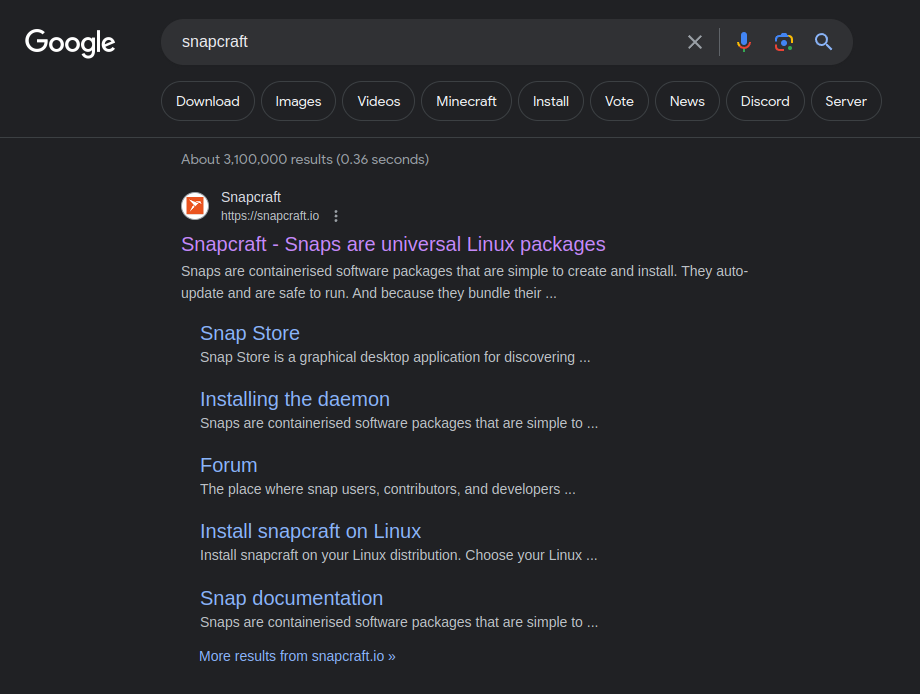Open the Google logo homepage
The image size is (920, 694).
(x=70, y=43)
